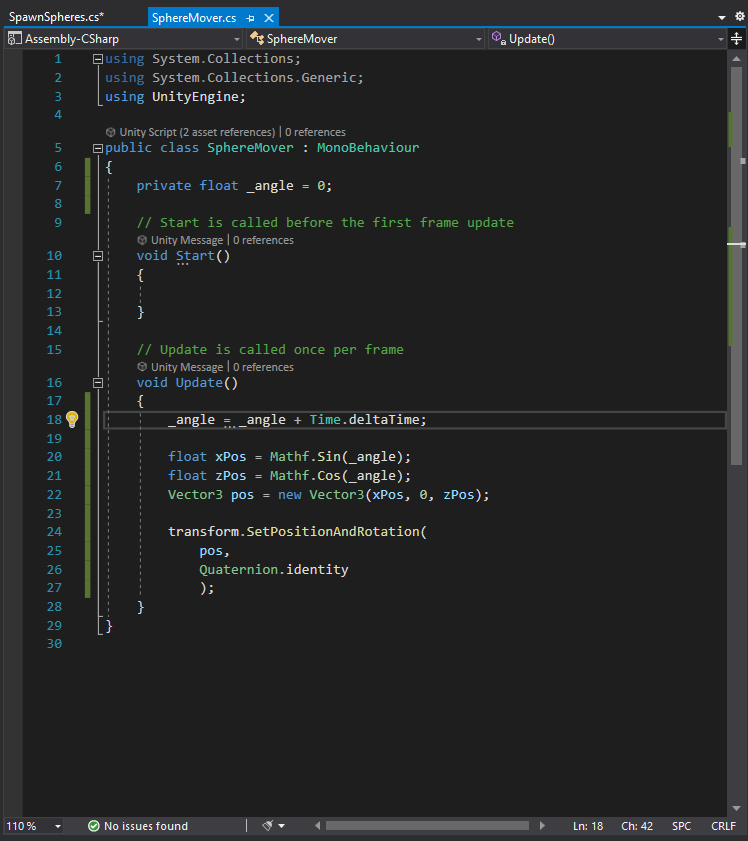Collapse the Update() method block
The image size is (748, 841).
point(98,383)
